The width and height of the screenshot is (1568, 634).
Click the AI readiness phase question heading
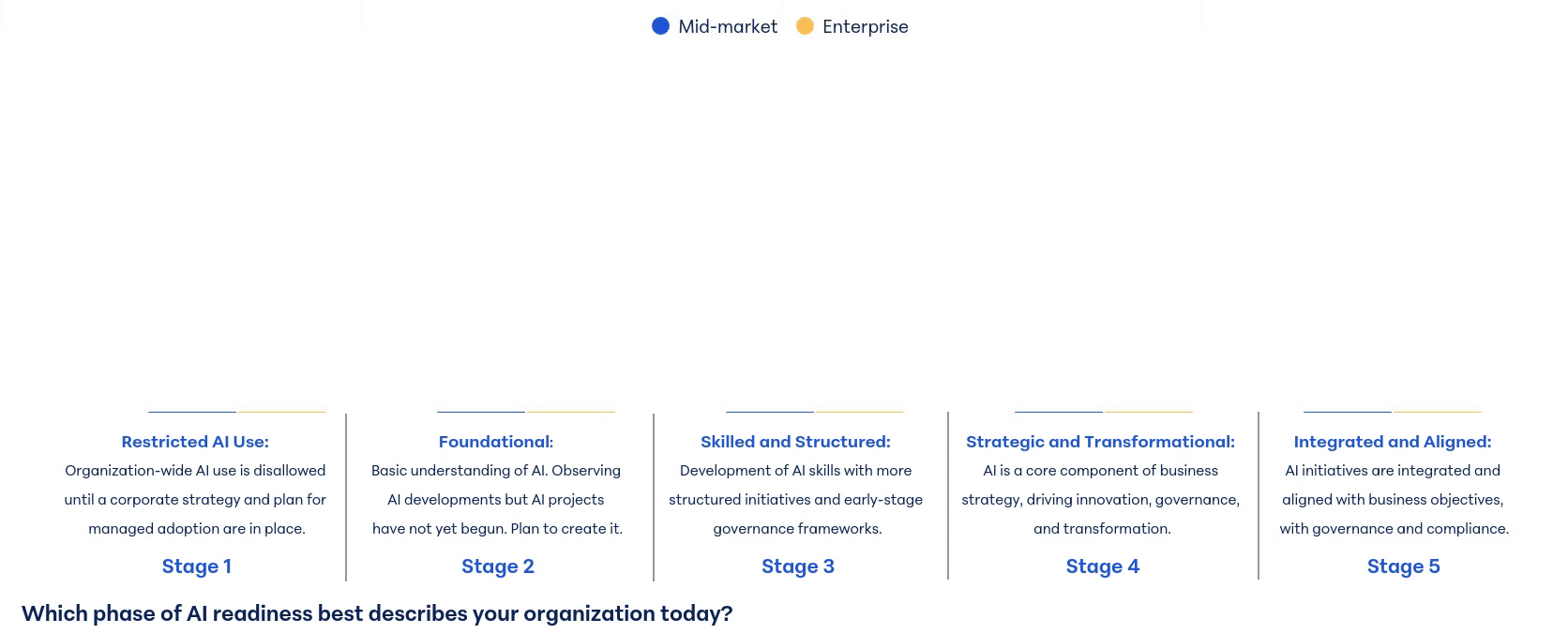tap(377, 613)
